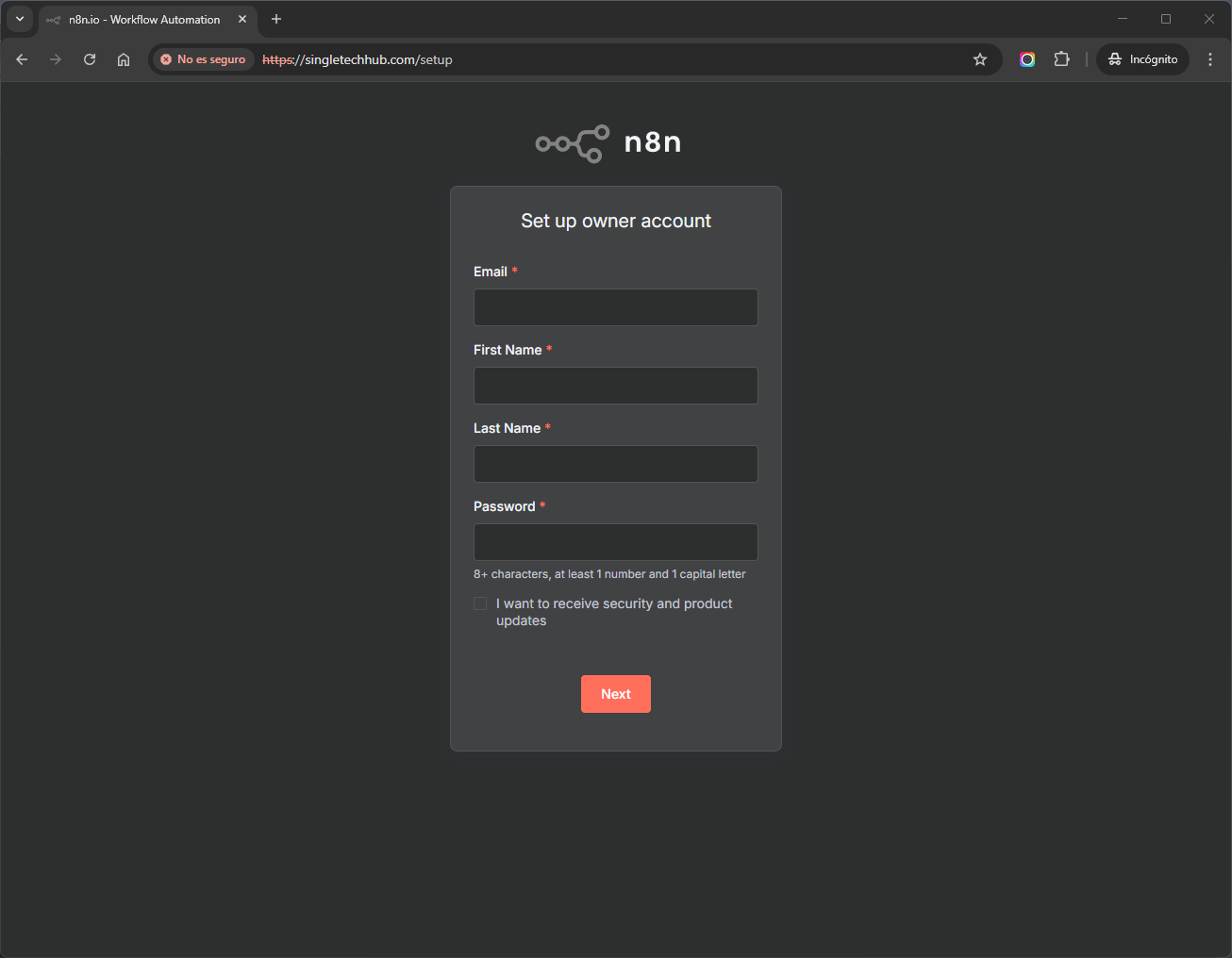Focus the Email input field
Image resolution: width=1232 pixels, height=958 pixels.
click(616, 307)
